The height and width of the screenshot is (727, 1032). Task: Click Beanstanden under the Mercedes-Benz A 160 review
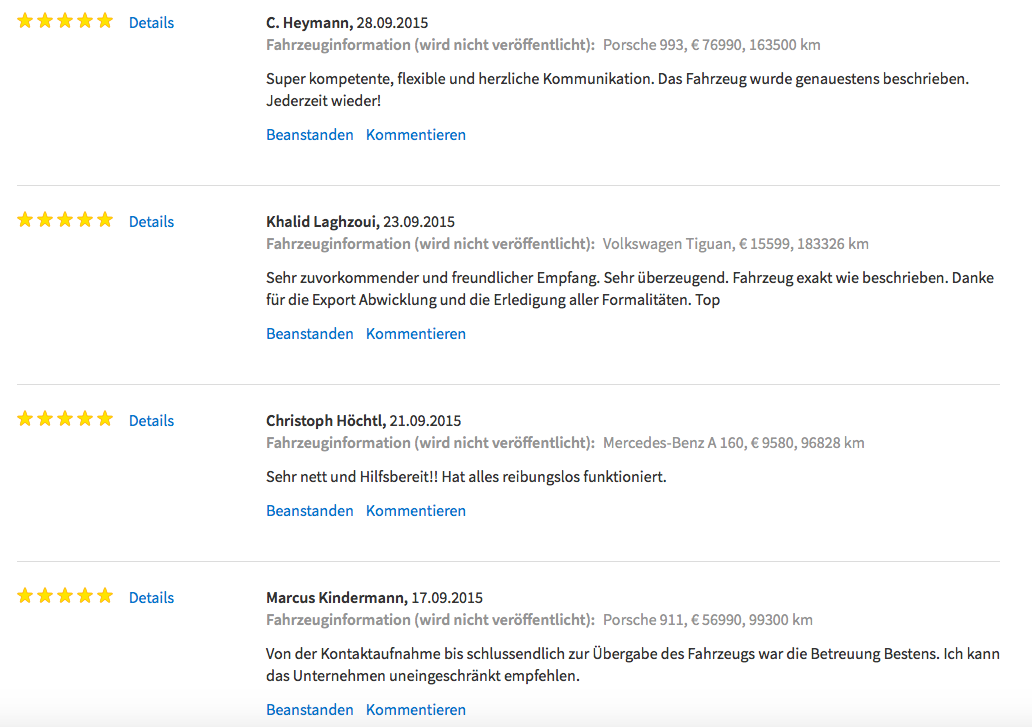[309, 511]
